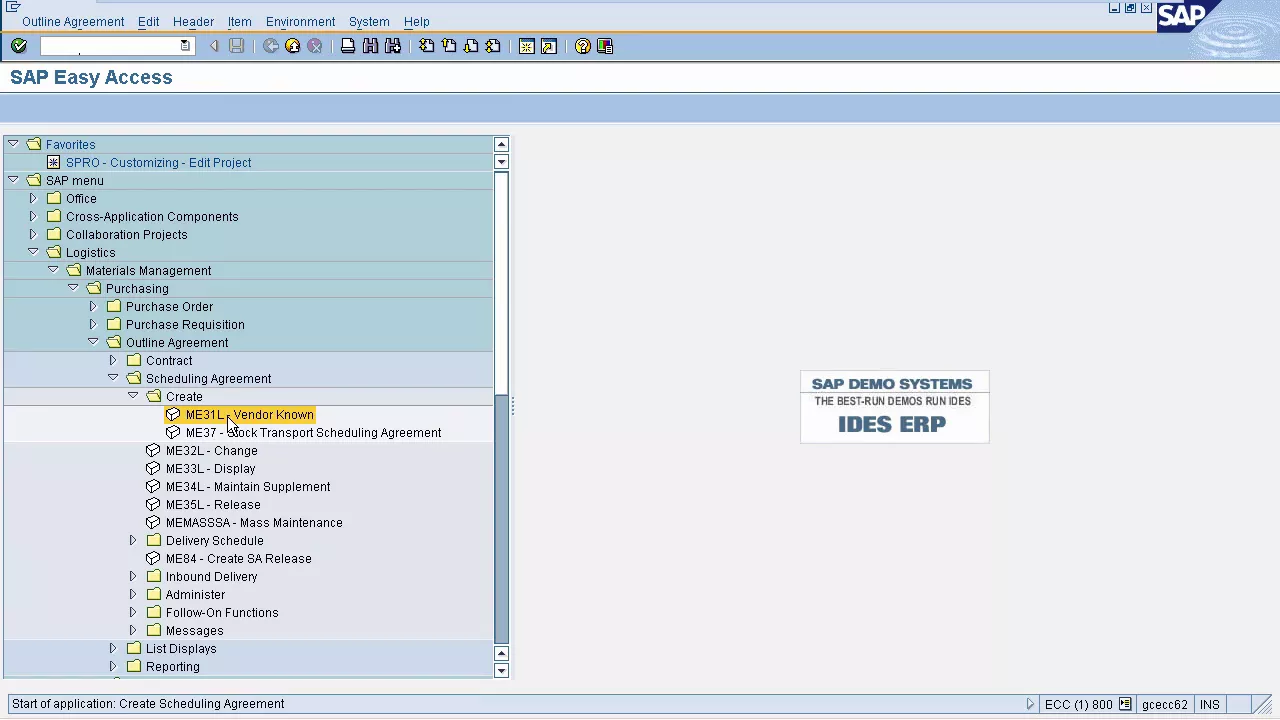This screenshot has width=1280, height=720.
Task: Click the Next Page icon
Action: click(471, 46)
